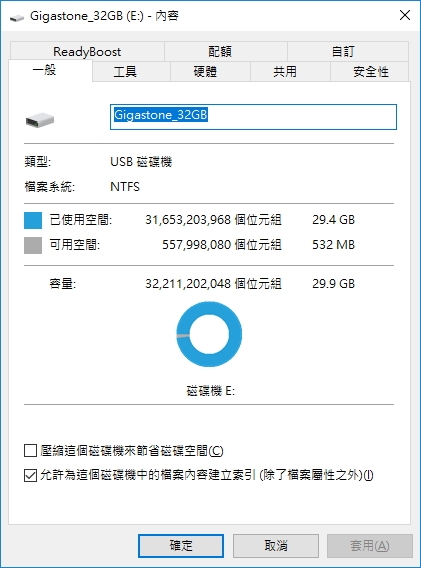421x568 pixels.
Task: Click the NTFS file system value
Action: point(125,187)
